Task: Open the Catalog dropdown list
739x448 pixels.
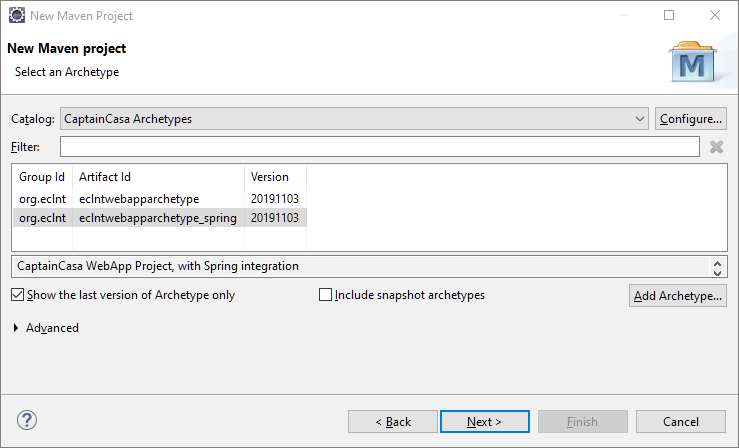Action: click(x=354, y=119)
